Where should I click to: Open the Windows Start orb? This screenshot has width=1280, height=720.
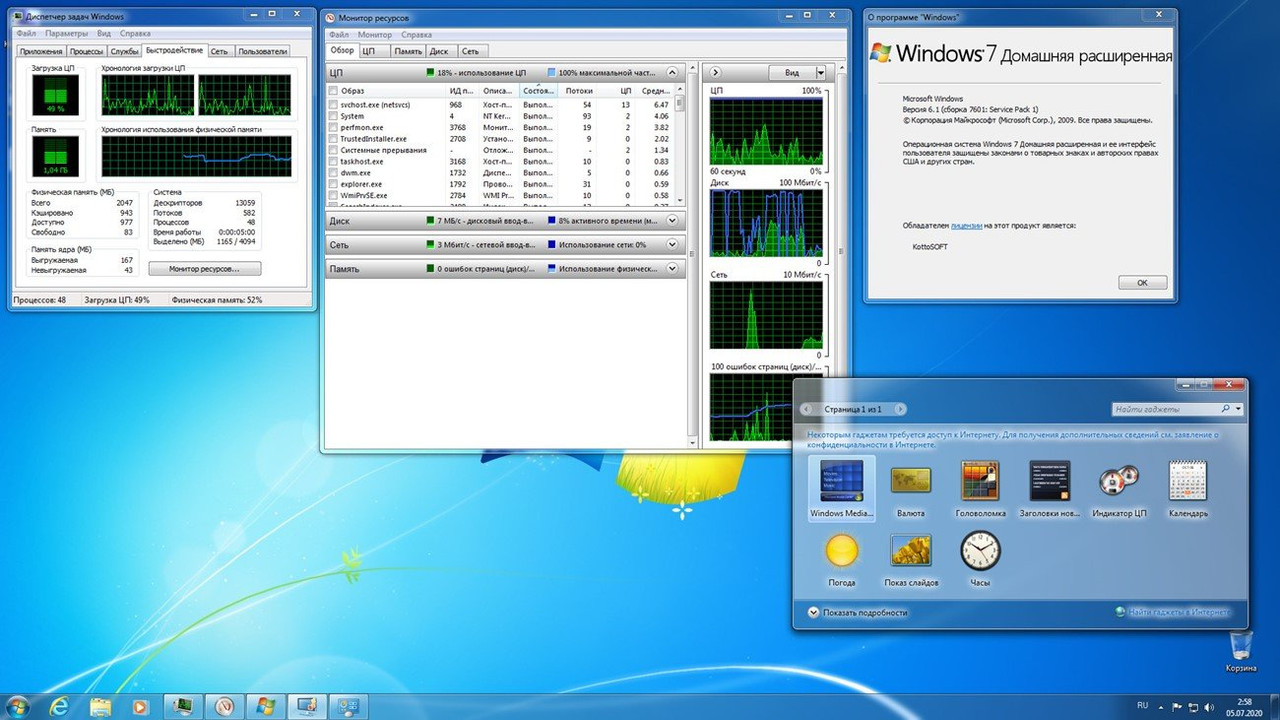tap(16, 706)
